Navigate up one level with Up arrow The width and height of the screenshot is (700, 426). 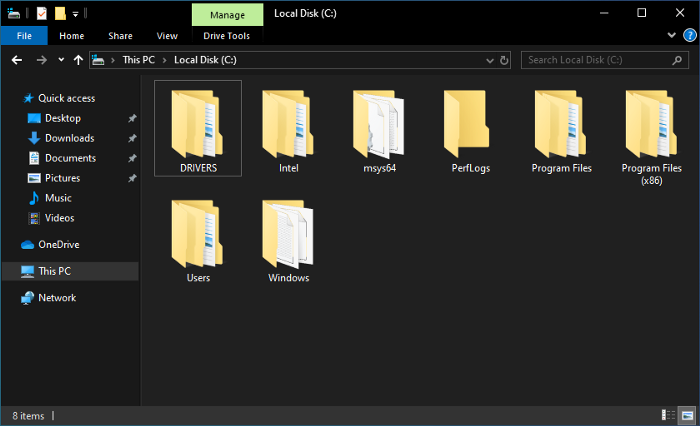pos(79,60)
